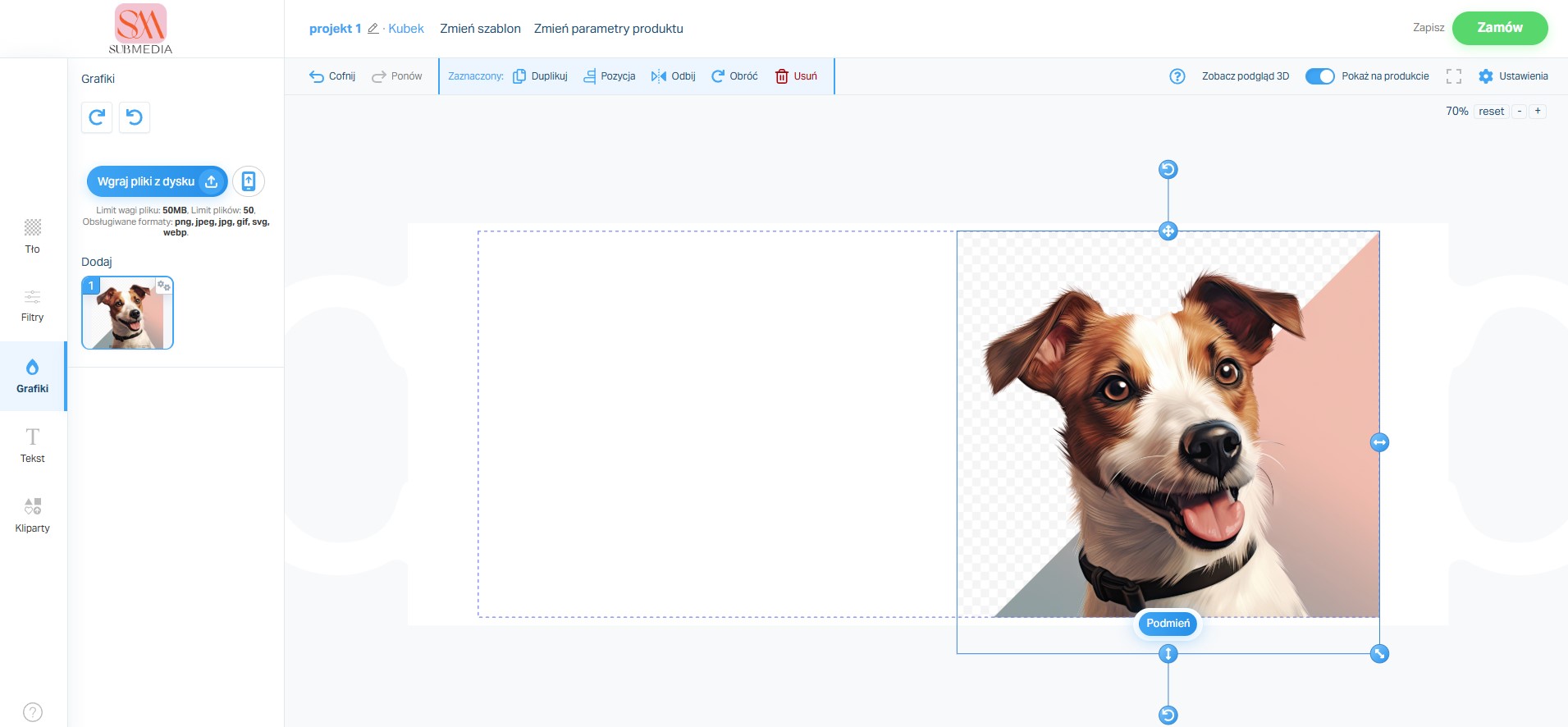Screen dimensions: 1568x727
Task: Click the Podmień button on the image
Action: 1168,624
